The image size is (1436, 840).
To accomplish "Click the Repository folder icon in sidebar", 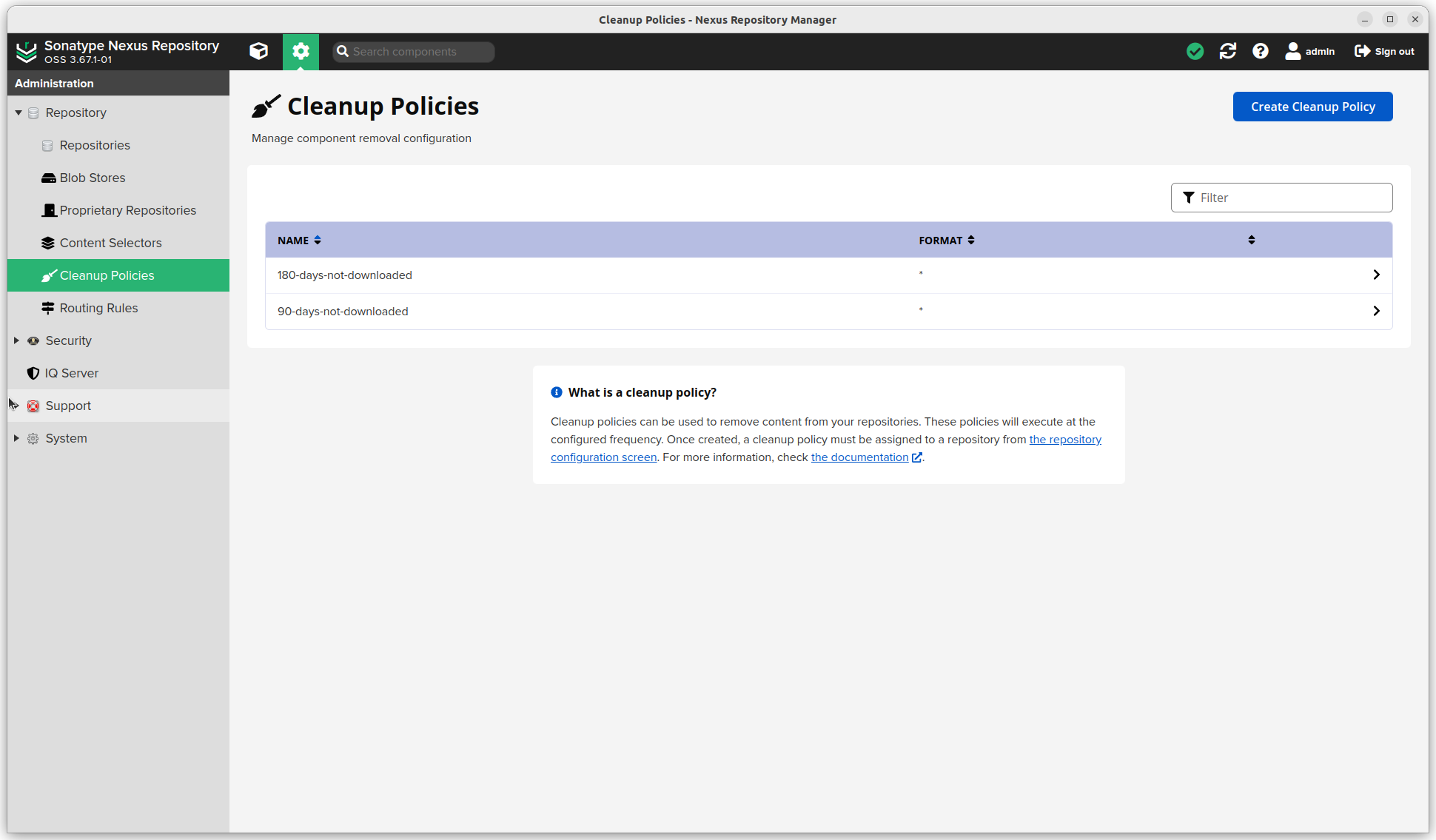I will click(x=33, y=113).
